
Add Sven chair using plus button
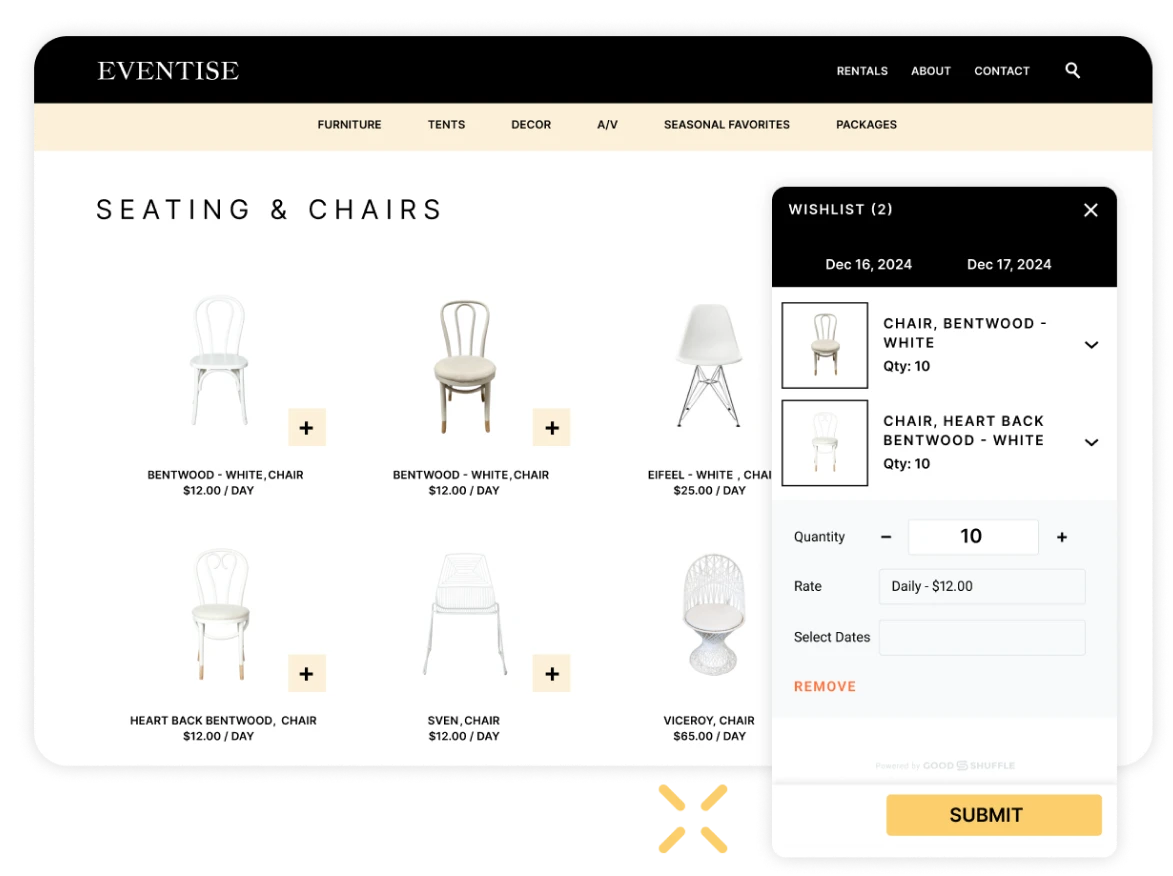(551, 674)
